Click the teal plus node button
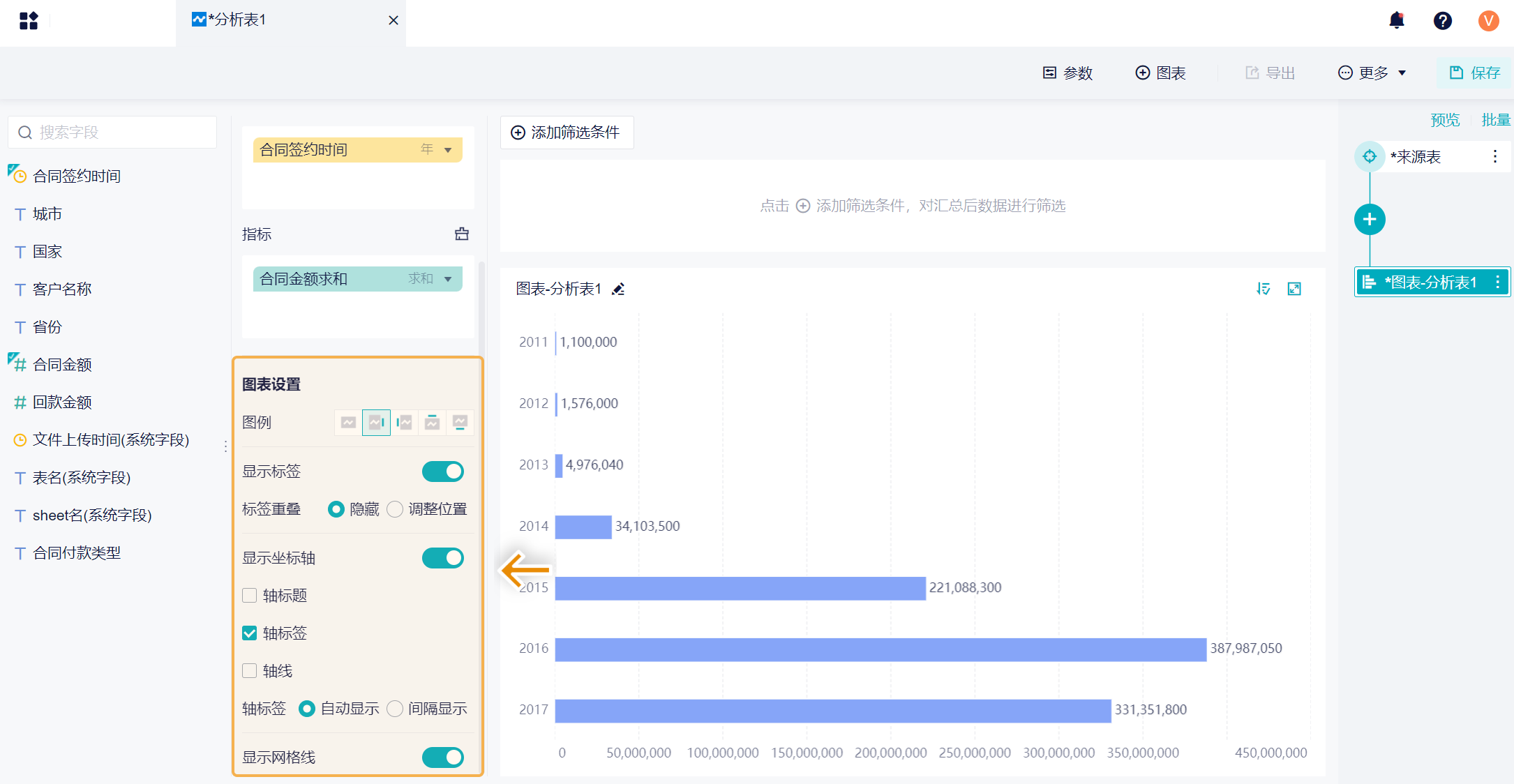 coord(1369,220)
